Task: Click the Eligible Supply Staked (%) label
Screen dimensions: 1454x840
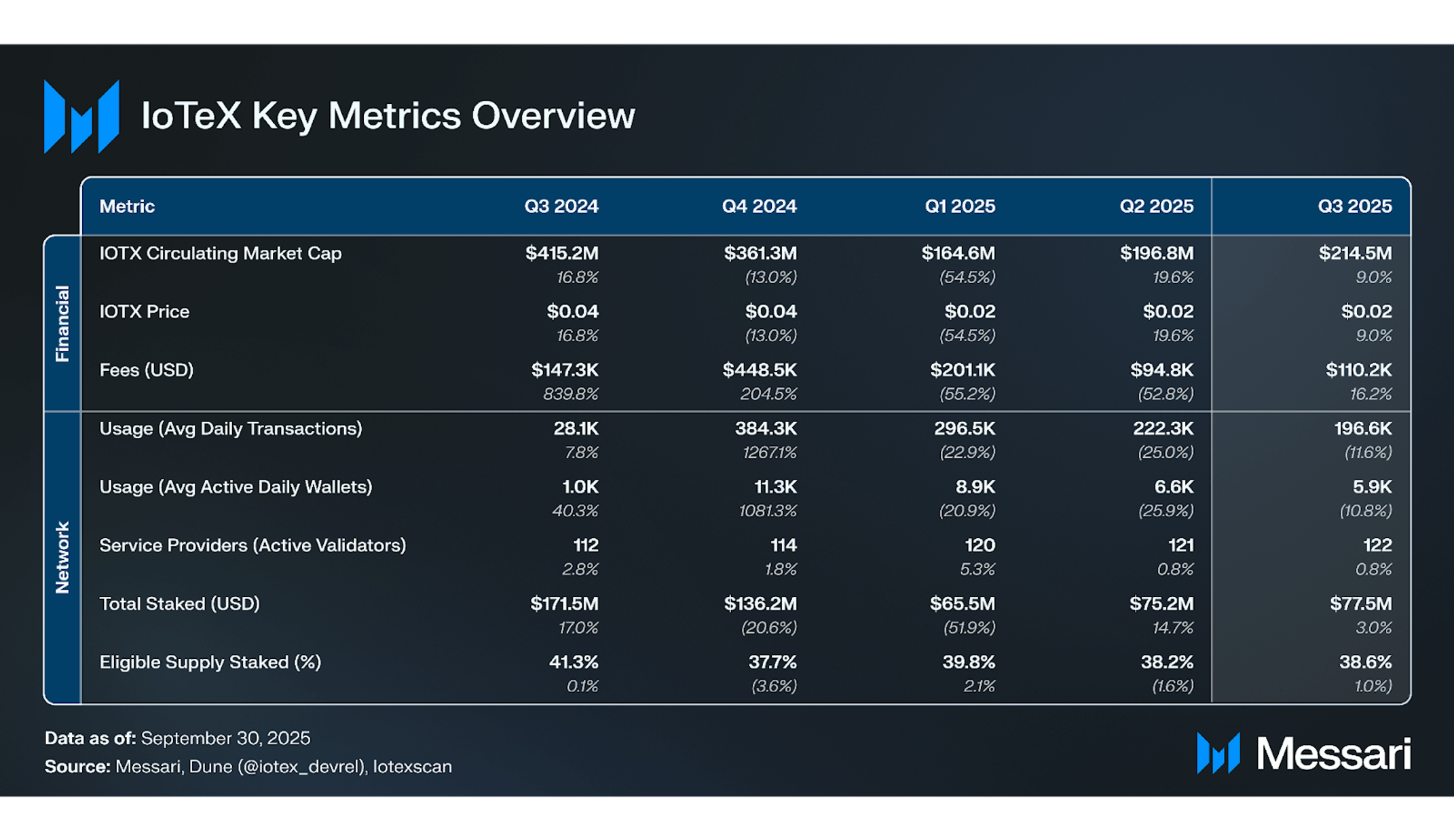Action: click(x=210, y=662)
